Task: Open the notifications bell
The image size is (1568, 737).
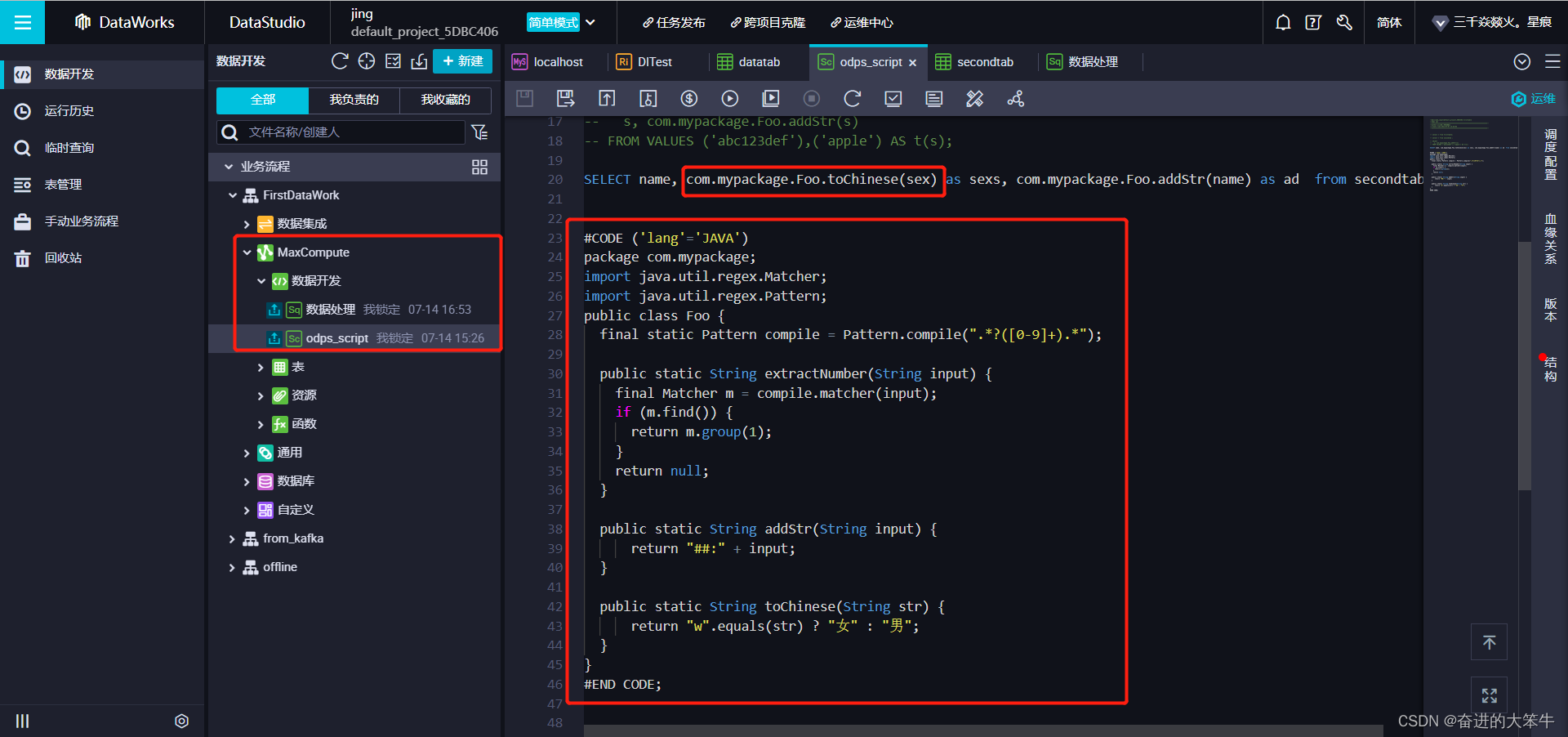Action: tap(1283, 22)
